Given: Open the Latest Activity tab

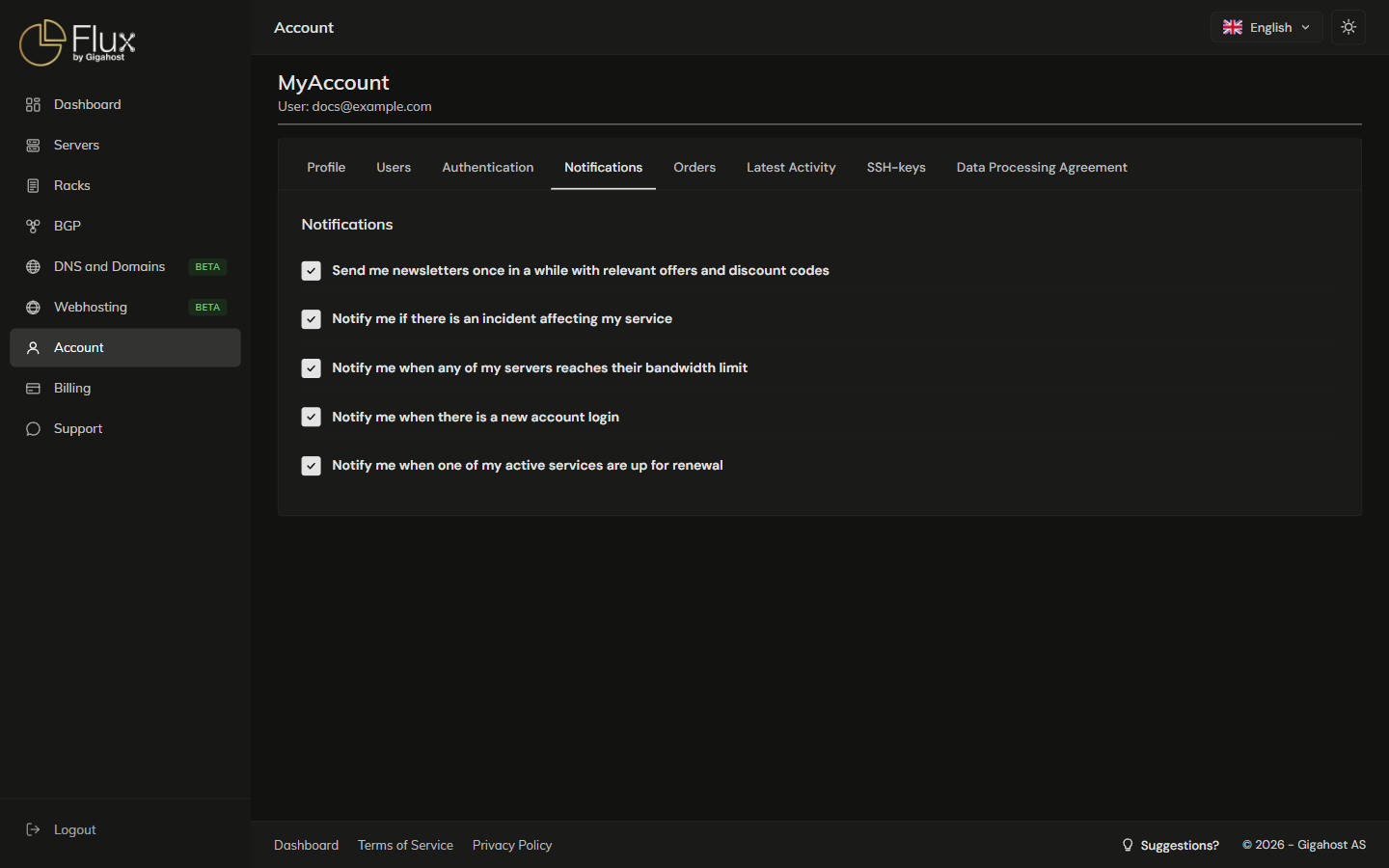Looking at the screenshot, I should [791, 168].
